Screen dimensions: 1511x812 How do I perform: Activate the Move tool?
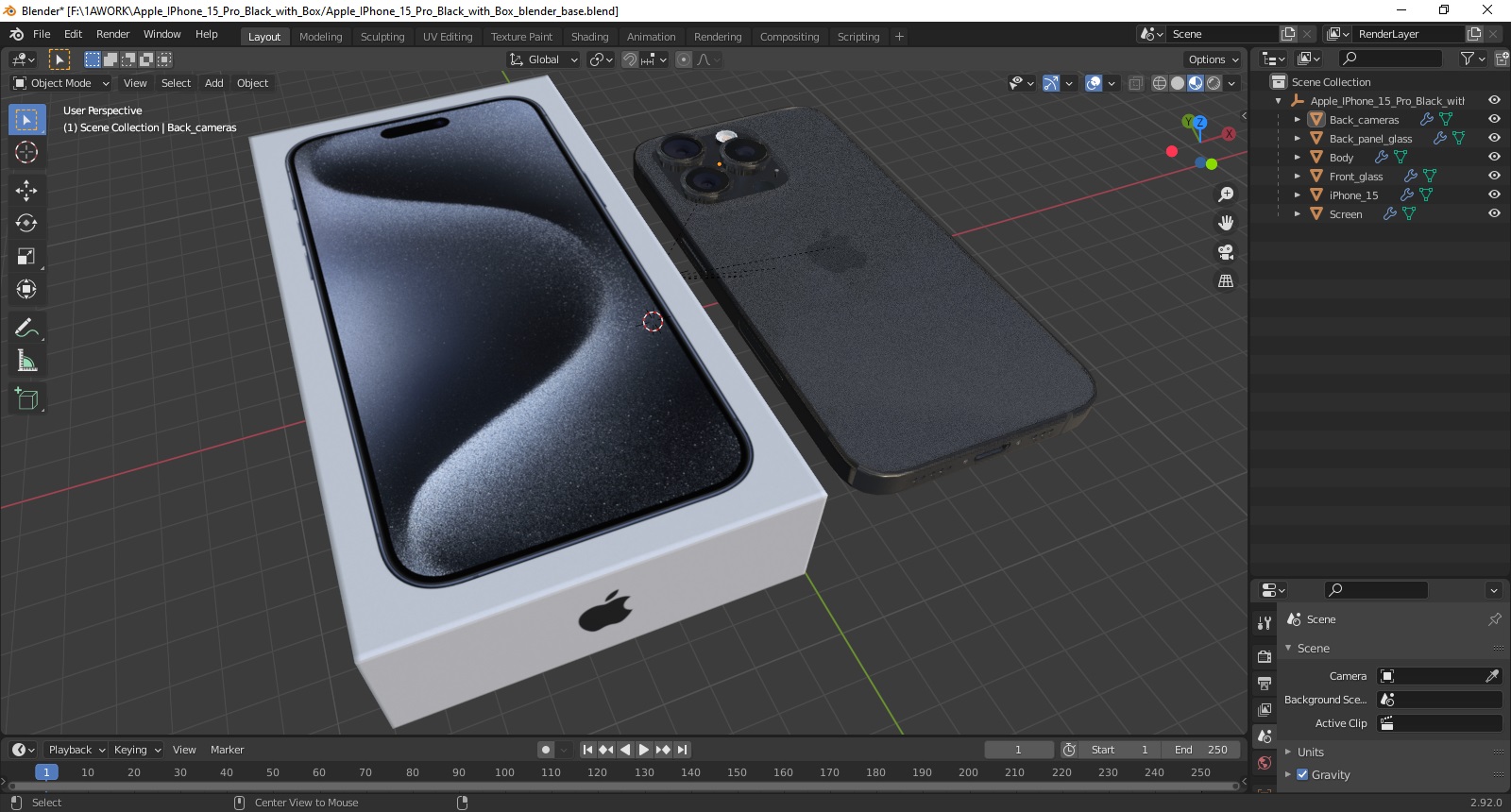click(x=26, y=190)
